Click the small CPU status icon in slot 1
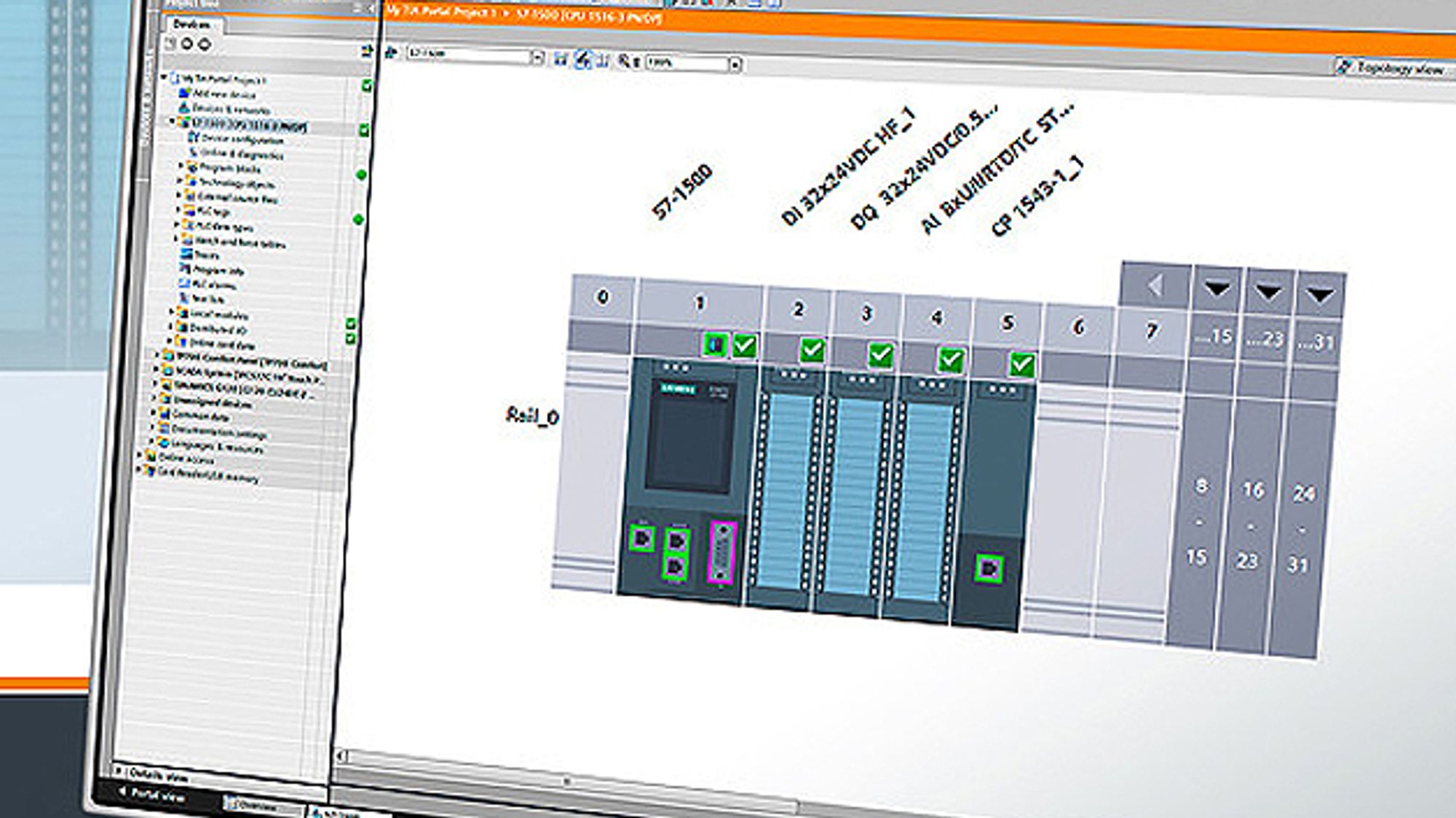Viewport: 1456px width, 818px height. (715, 345)
